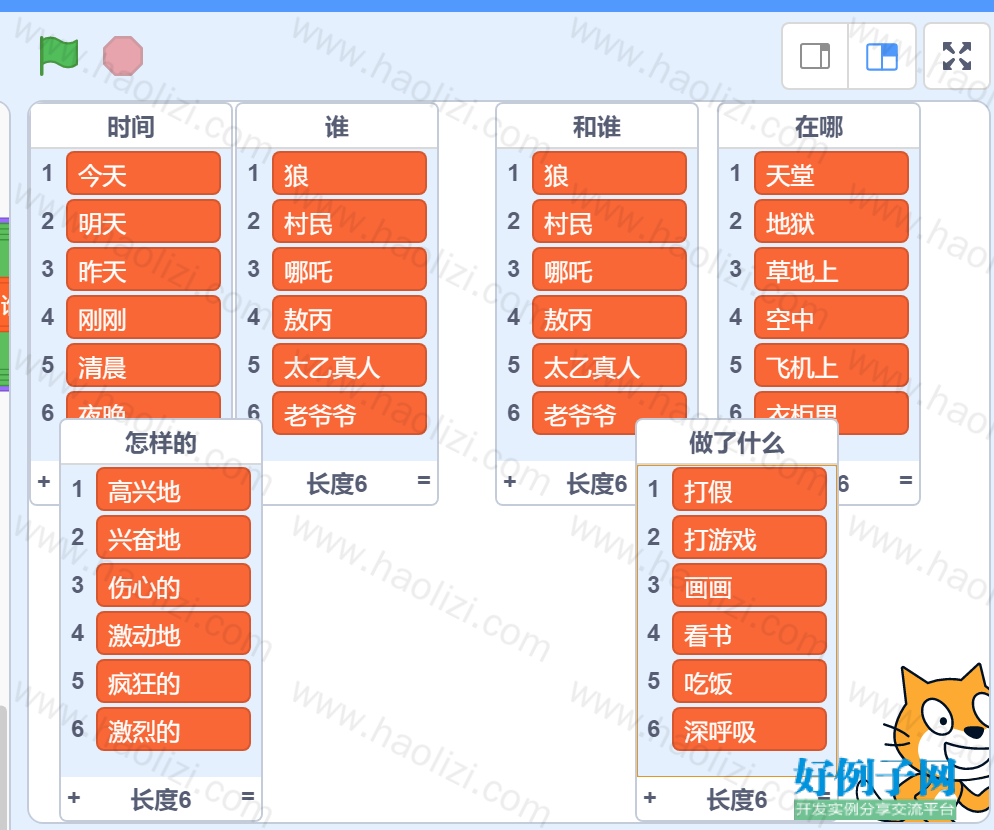Select 哪吒 item in 谁 list
Image resolution: width=994 pixels, height=830 pixels.
(x=349, y=269)
